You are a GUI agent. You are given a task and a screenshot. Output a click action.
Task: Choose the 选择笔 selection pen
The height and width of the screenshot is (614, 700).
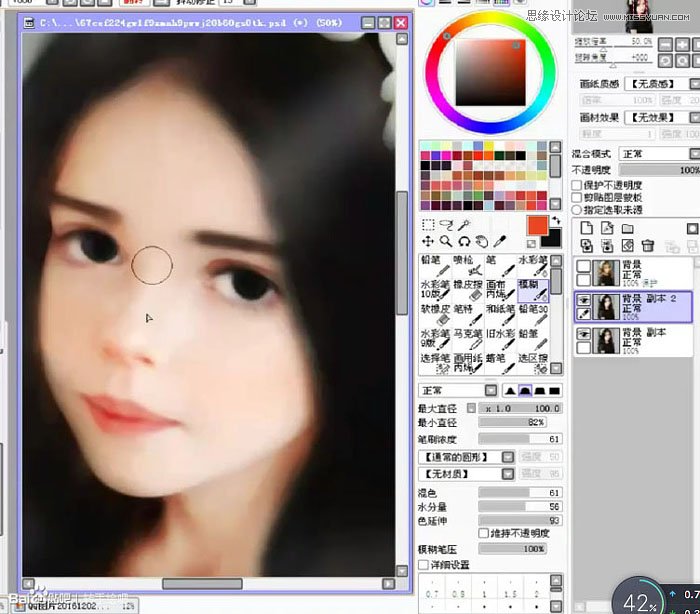[435, 364]
